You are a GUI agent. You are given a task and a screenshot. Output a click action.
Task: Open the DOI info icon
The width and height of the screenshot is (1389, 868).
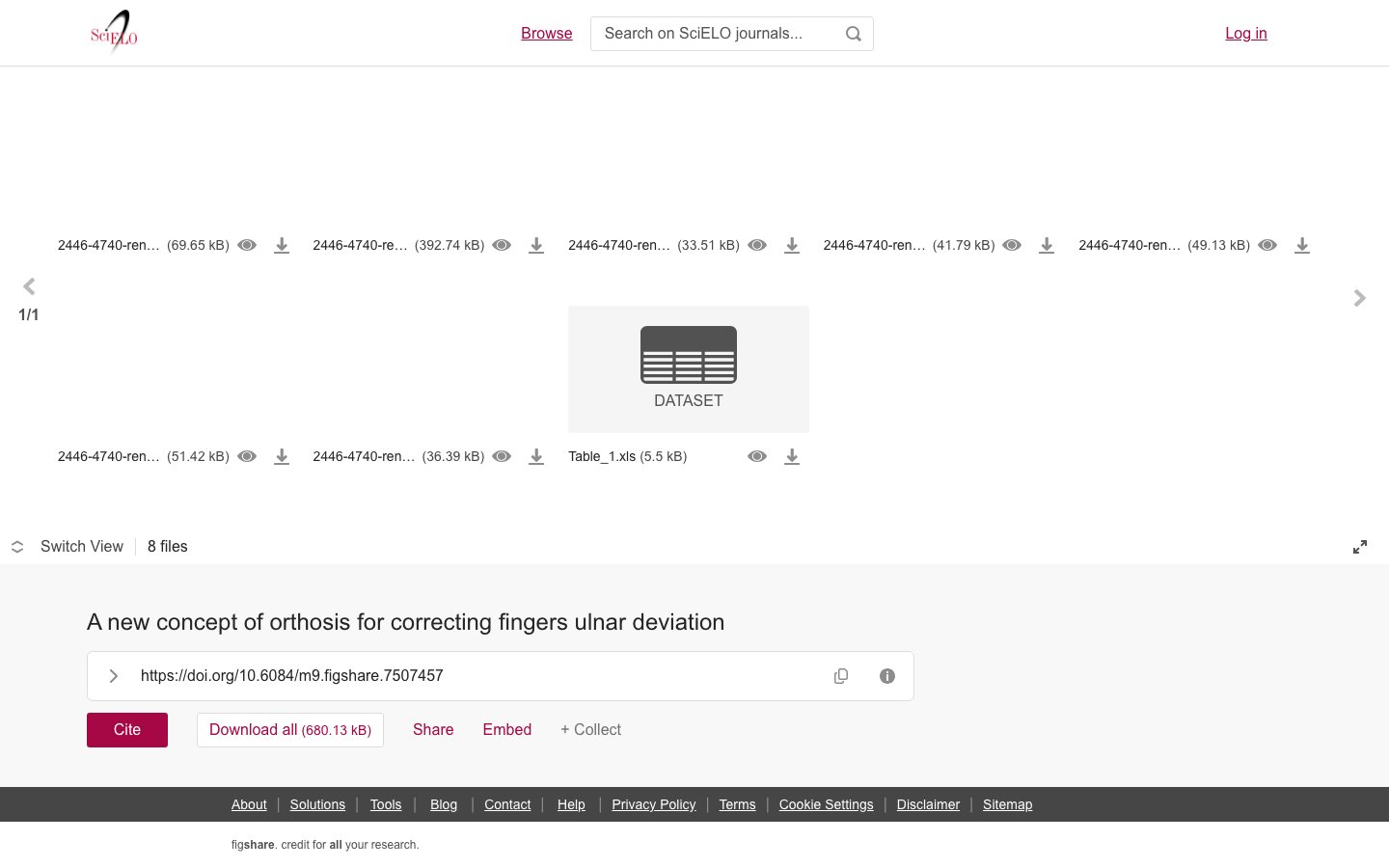[887, 676]
